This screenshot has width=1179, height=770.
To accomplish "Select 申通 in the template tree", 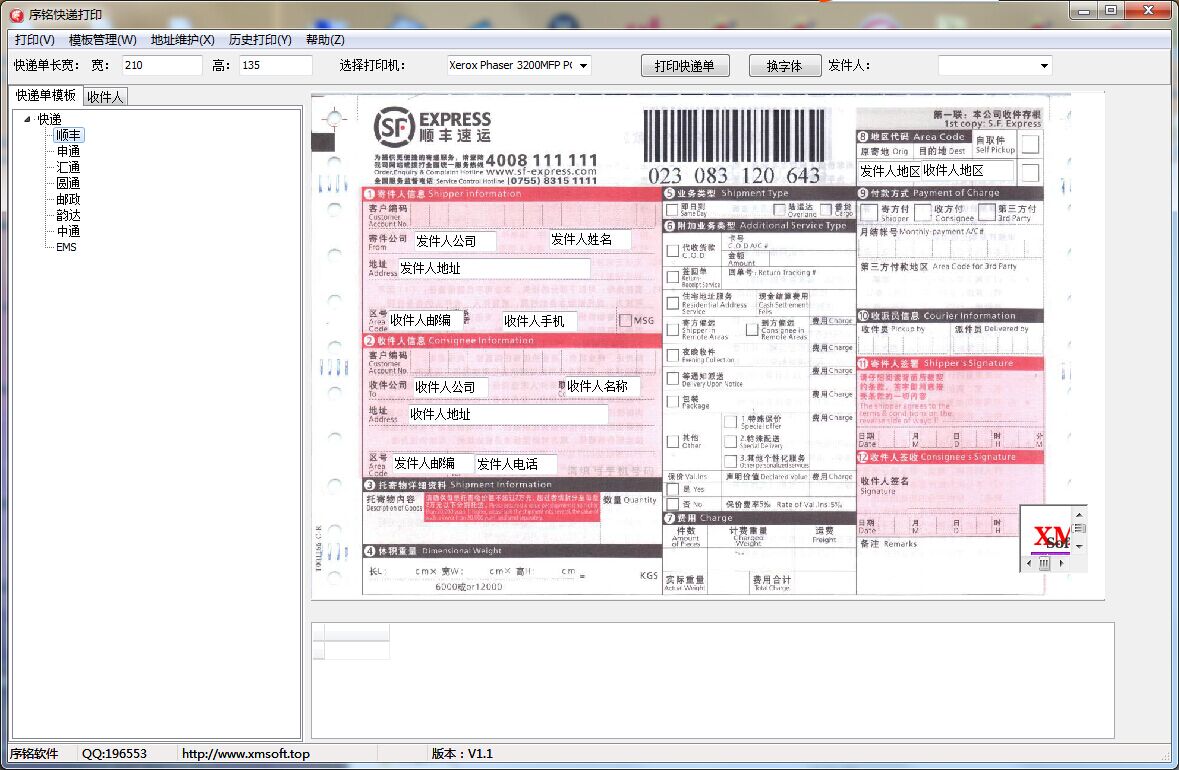I will tap(68, 151).
